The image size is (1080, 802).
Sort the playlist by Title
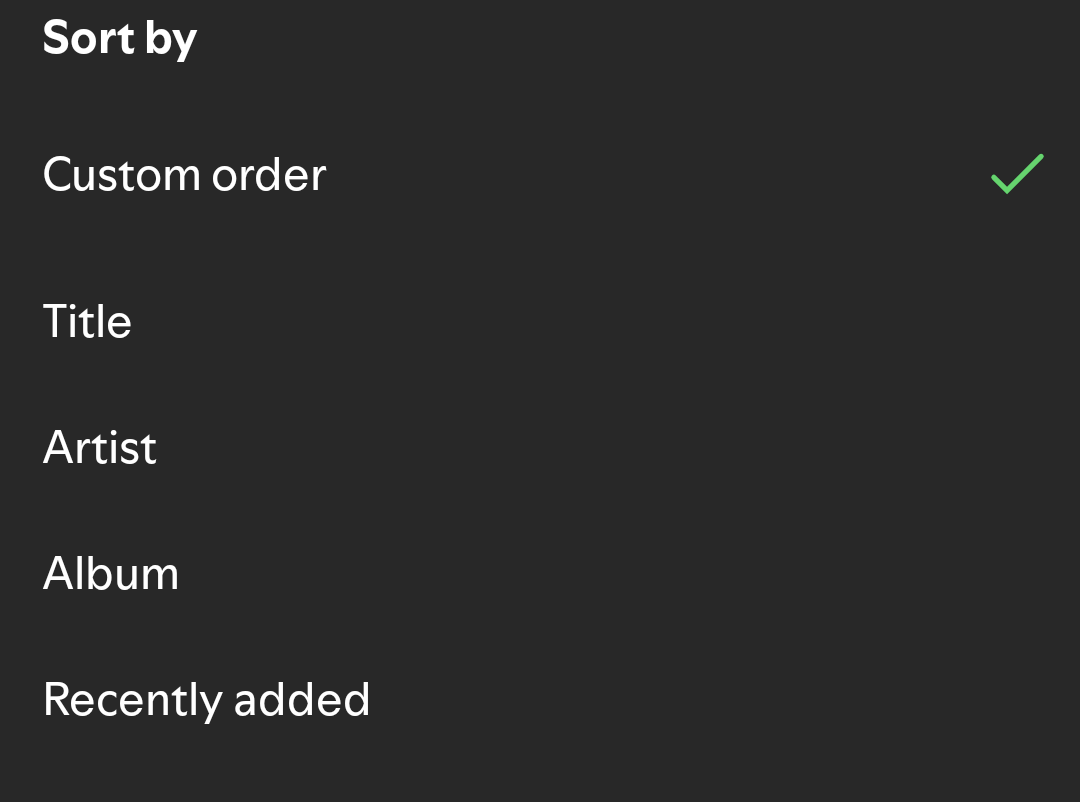click(87, 322)
